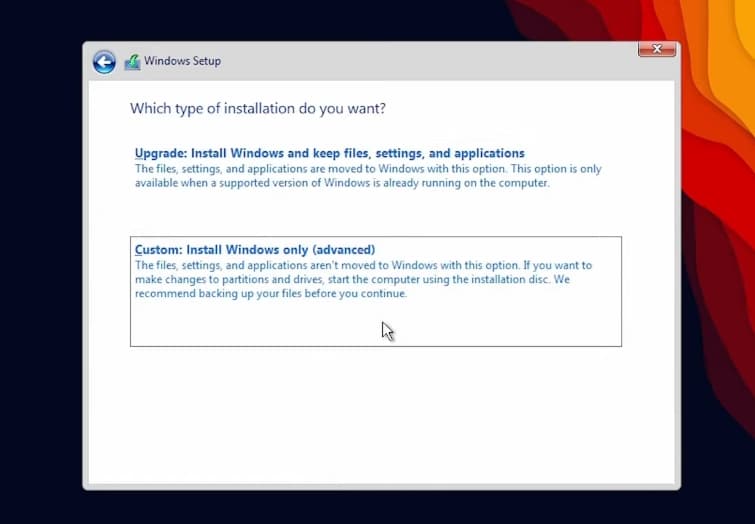Image resolution: width=755 pixels, height=524 pixels.
Task: Select Custom: Install Windows only (advanced)
Action: [x=376, y=291]
